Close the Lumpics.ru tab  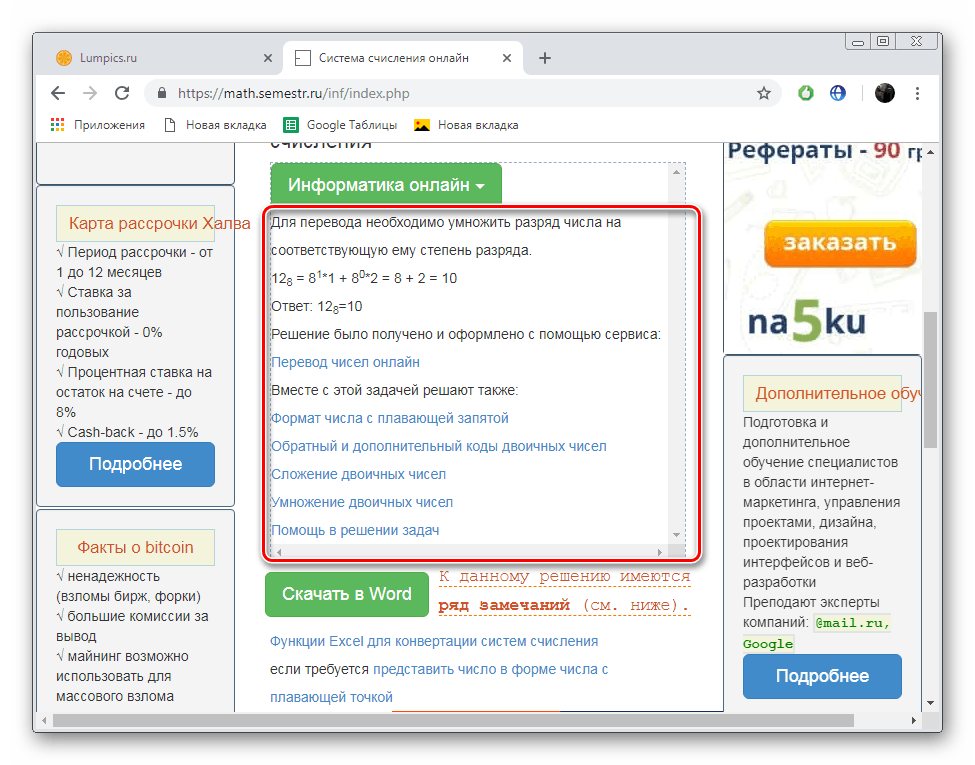(x=268, y=58)
